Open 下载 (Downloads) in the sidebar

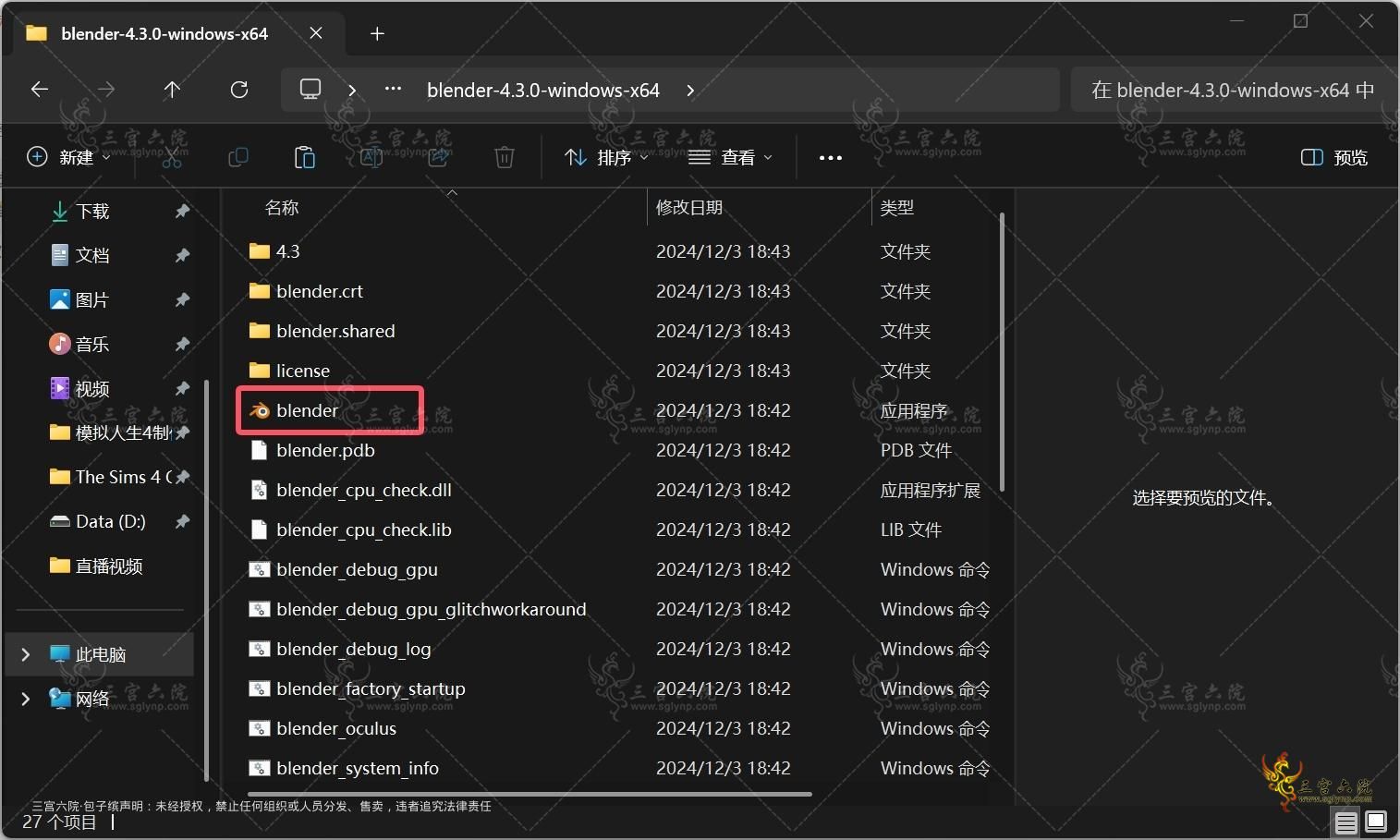92,212
